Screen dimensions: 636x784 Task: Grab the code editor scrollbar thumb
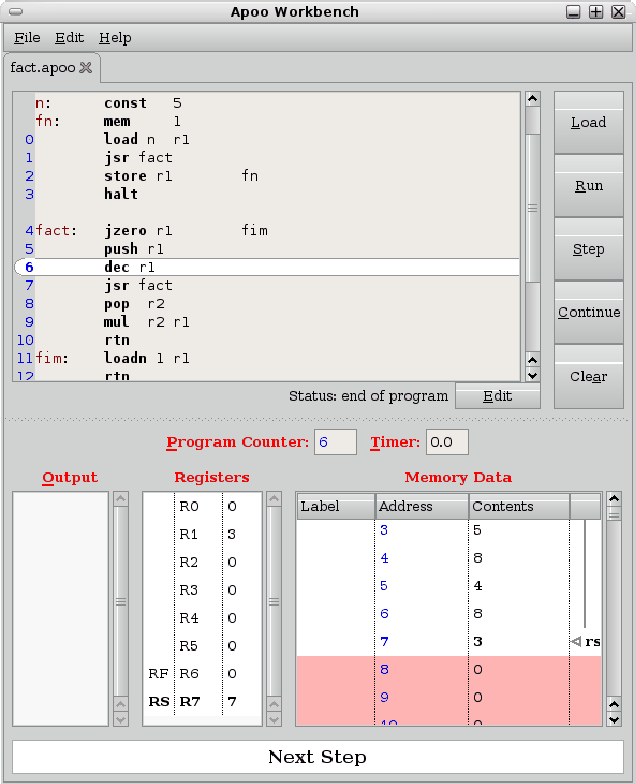coord(533,208)
